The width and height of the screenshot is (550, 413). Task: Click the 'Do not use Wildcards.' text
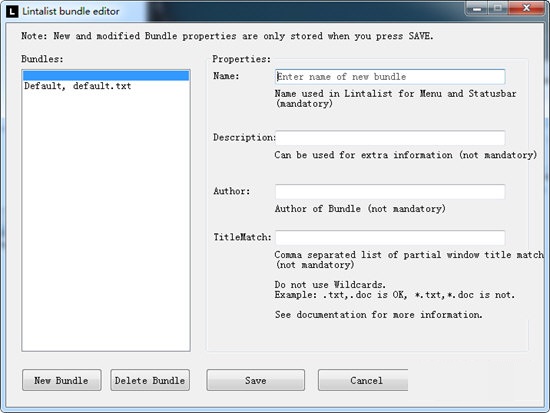coord(330,284)
